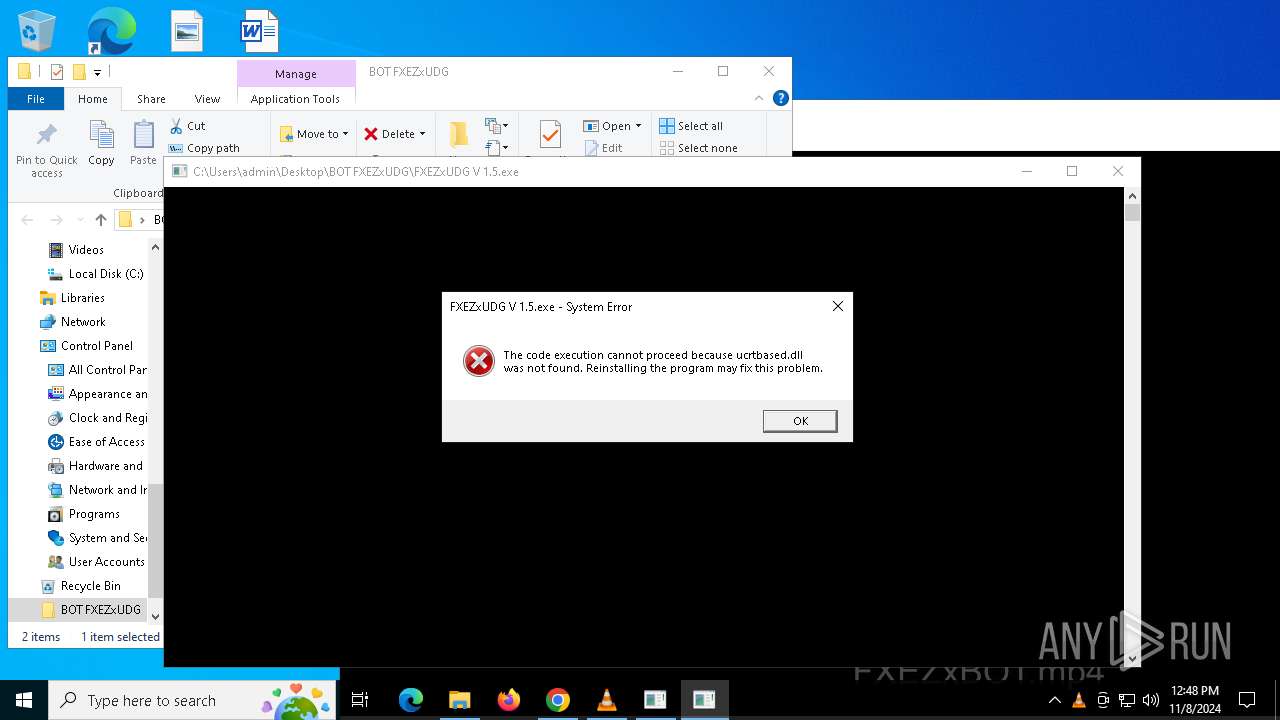
Task: Click the taskbar search box
Action: [193, 700]
